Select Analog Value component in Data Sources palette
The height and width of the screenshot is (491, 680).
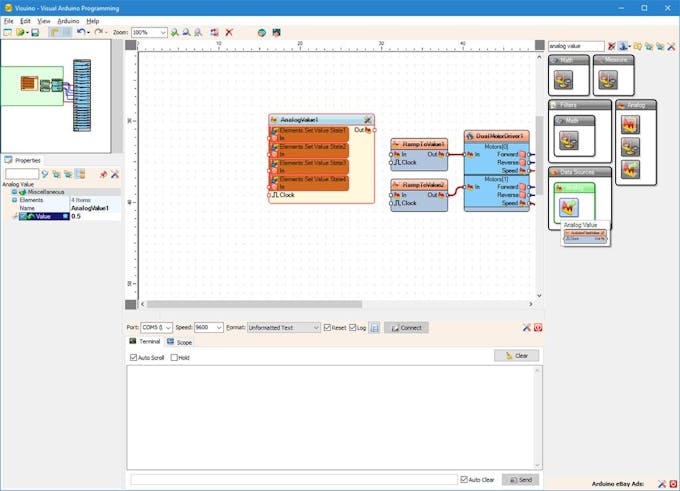pos(568,207)
